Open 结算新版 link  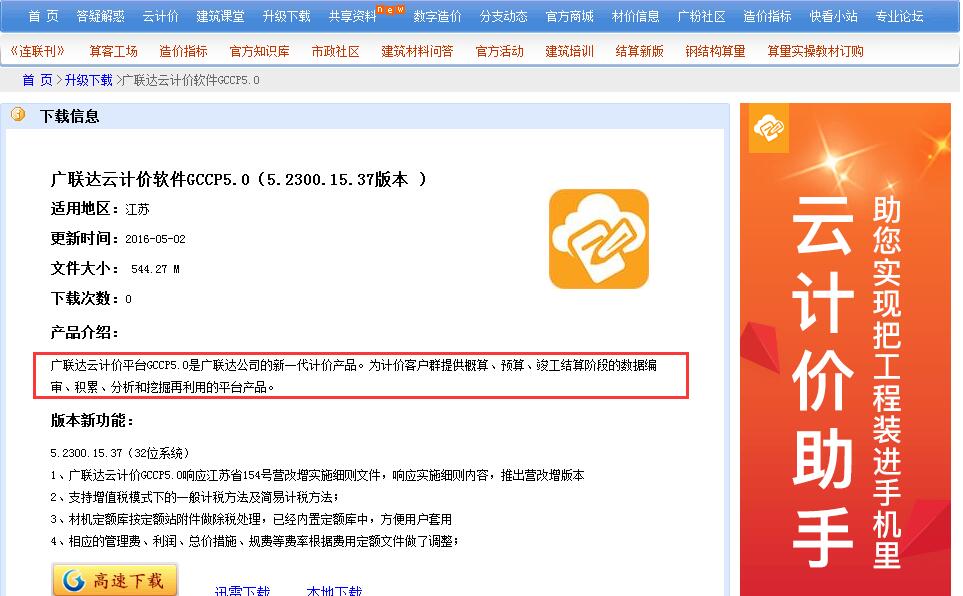tap(639, 52)
